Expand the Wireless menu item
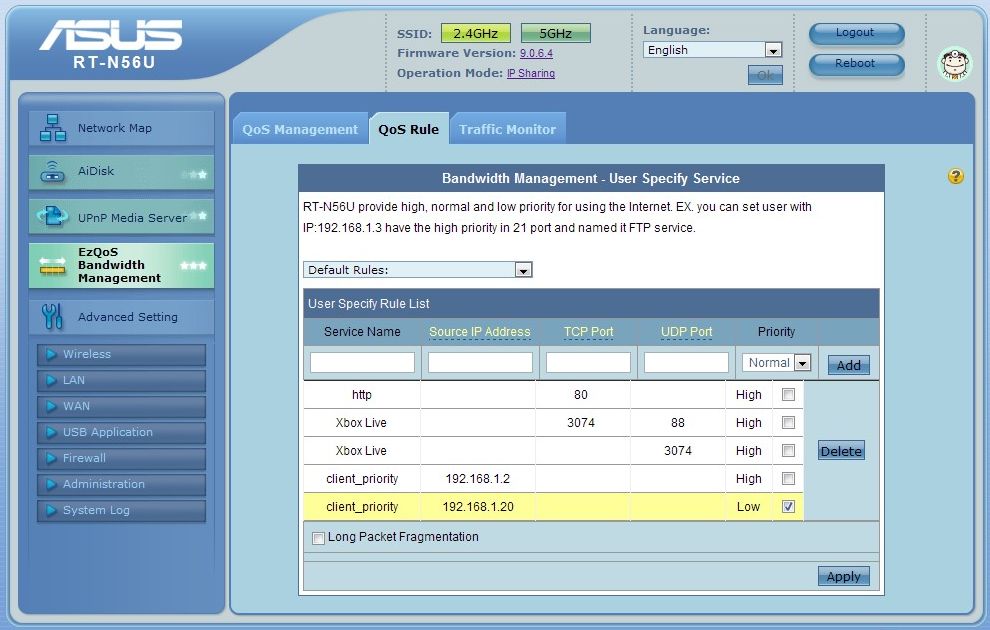Screen dimensions: 990x630 pyautogui.click(x=87, y=354)
